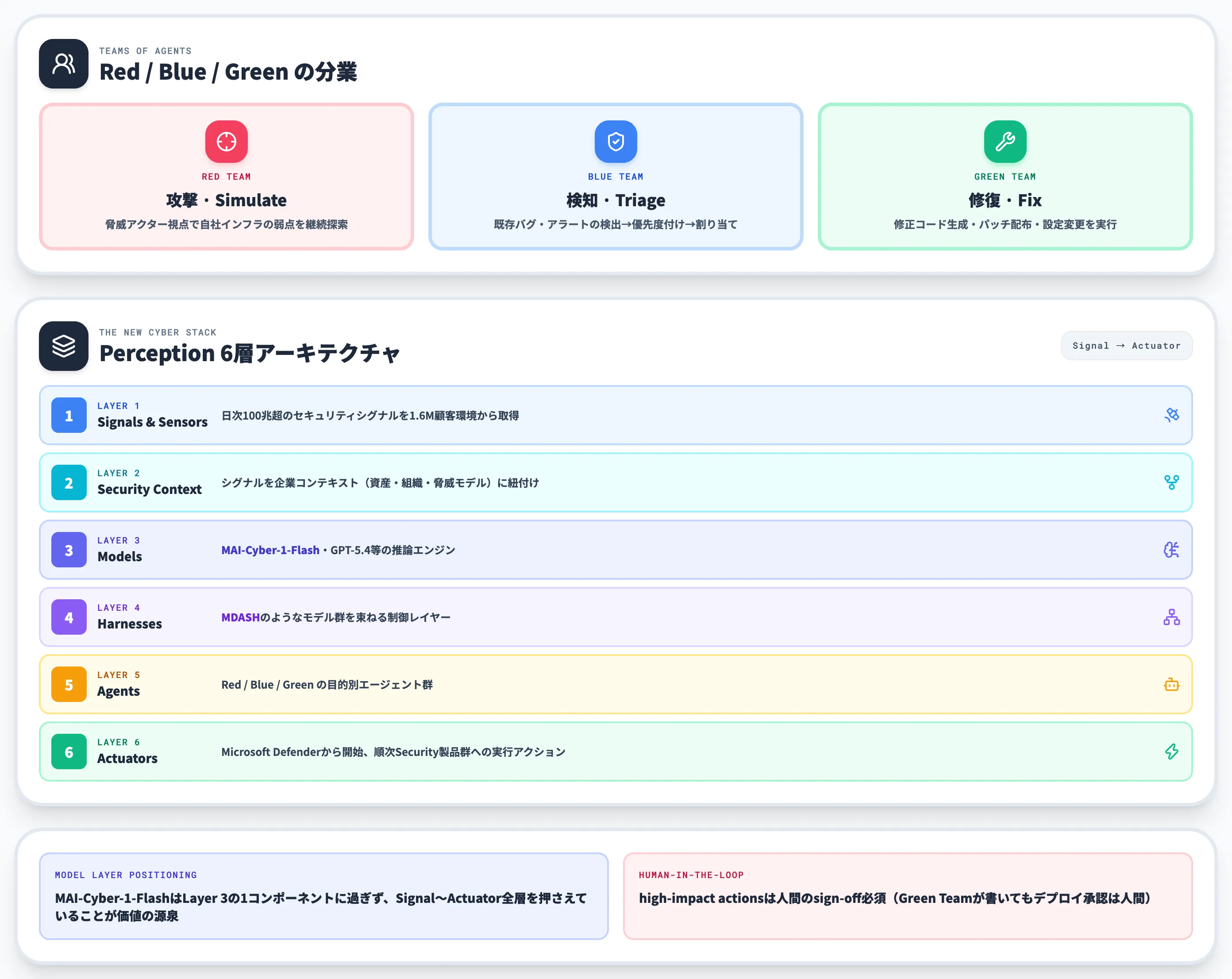Click the Red / Blue / Green の目的別エージェント群 text
1232x979 pixels.
coord(327,685)
